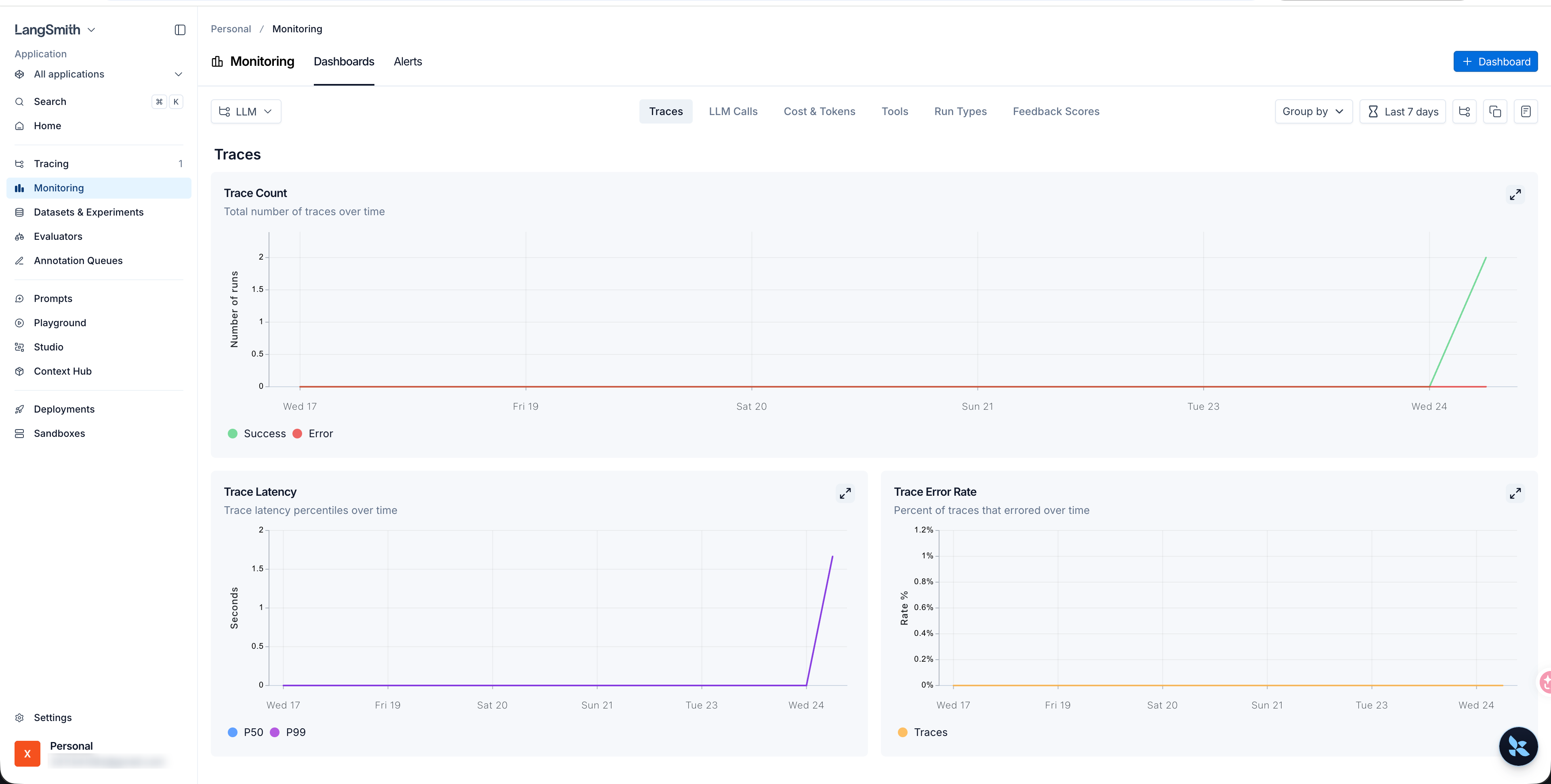
Task: Click the tracing projects filter icon
Action: click(x=1464, y=111)
